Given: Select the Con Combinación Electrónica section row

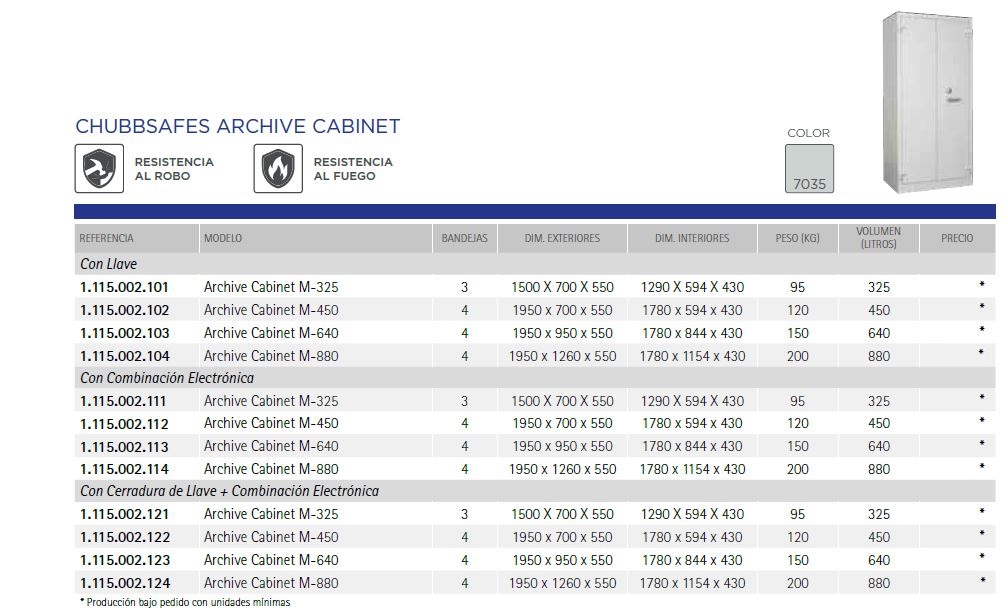Looking at the screenshot, I should (x=167, y=378).
